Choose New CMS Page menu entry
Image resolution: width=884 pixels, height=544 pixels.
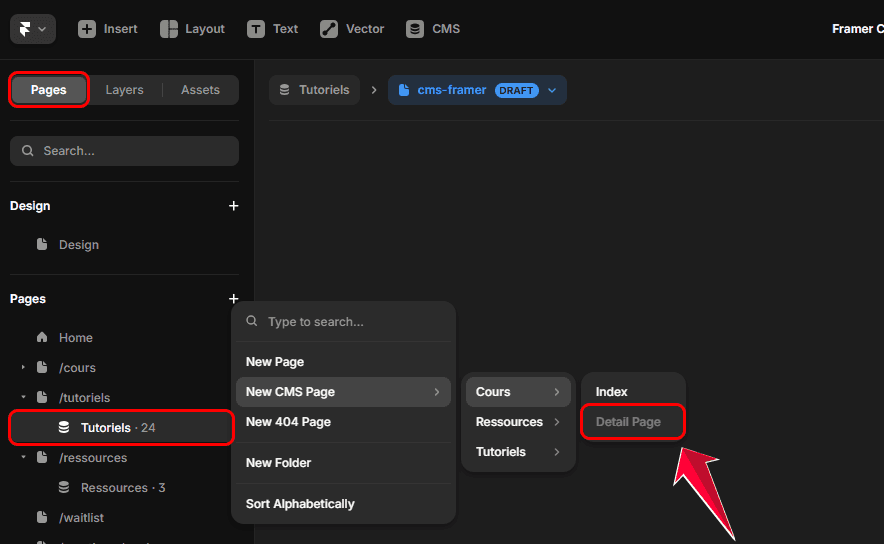pyautogui.click(x=343, y=392)
